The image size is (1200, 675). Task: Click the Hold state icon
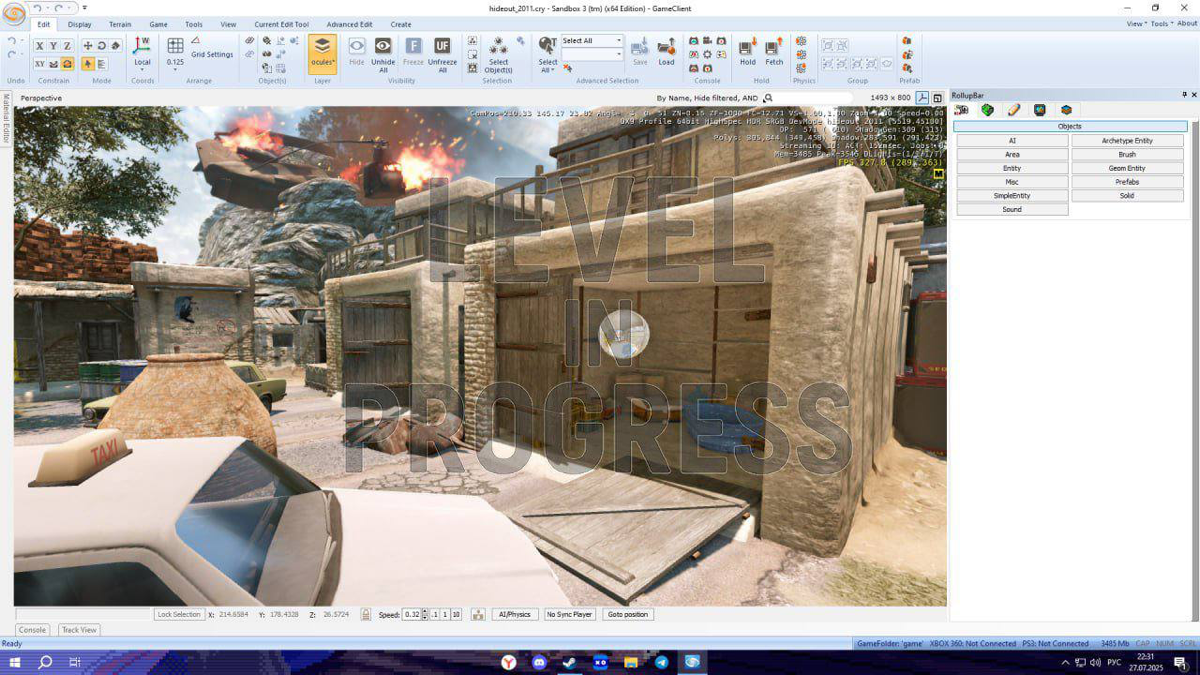(x=747, y=47)
